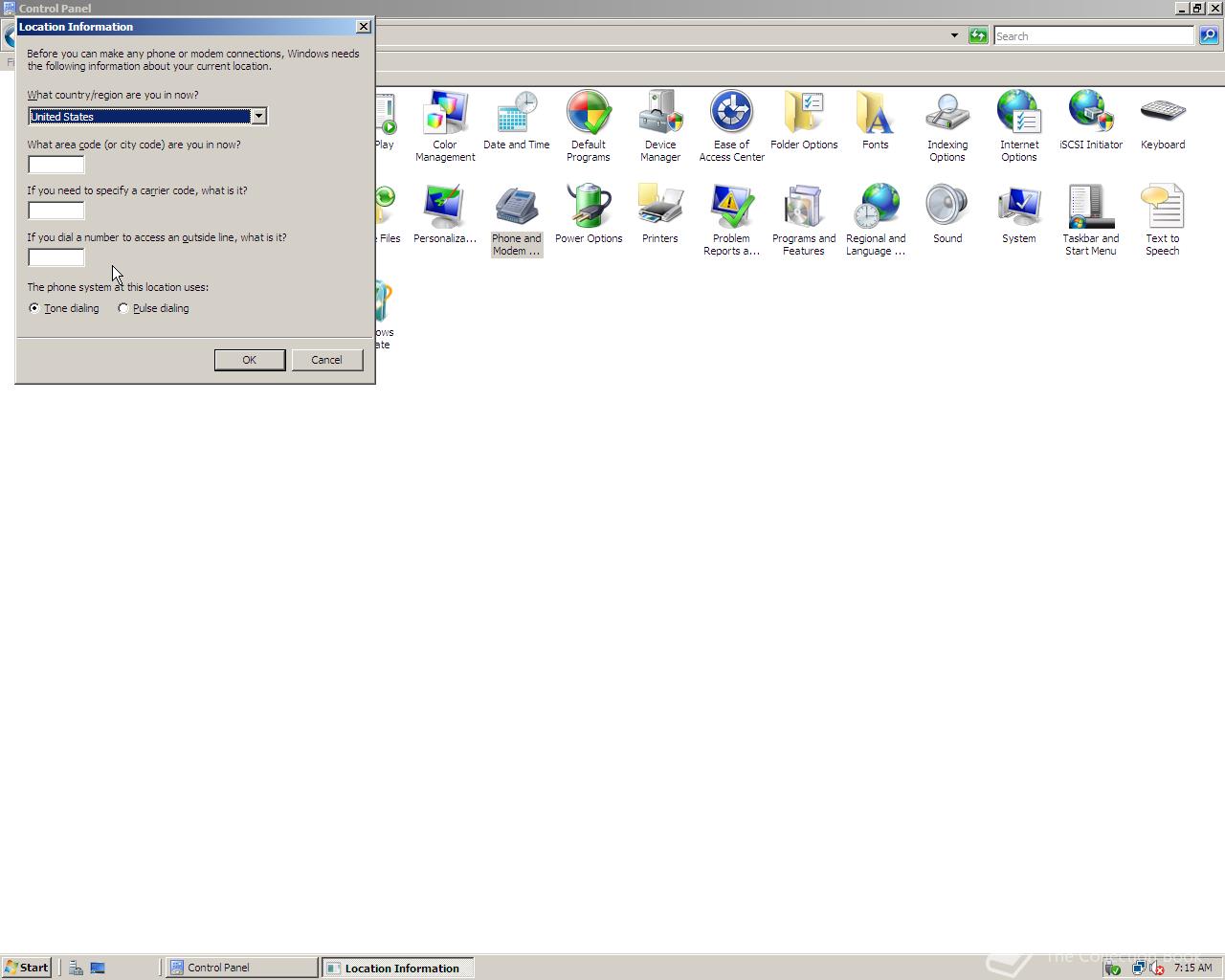
Task: Close the Location Information dialog
Action: tap(364, 27)
